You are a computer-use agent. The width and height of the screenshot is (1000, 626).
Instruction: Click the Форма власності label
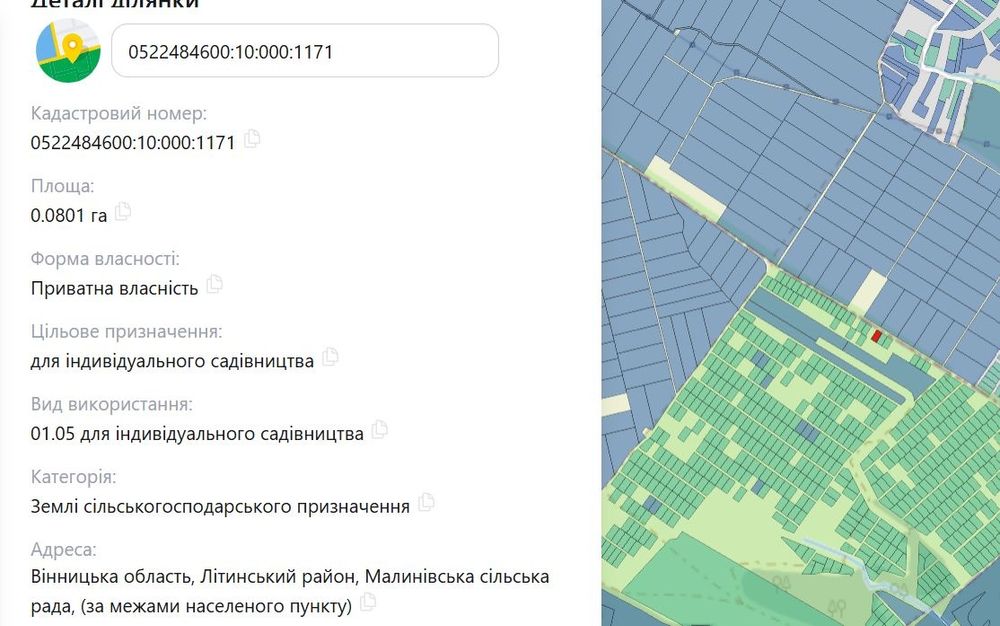(x=105, y=259)
